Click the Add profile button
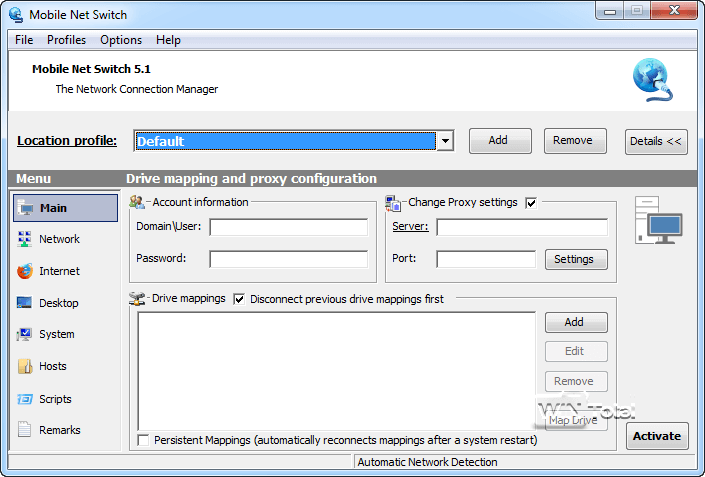The width and height of the screenshot is (705, 477). (500, 141)
